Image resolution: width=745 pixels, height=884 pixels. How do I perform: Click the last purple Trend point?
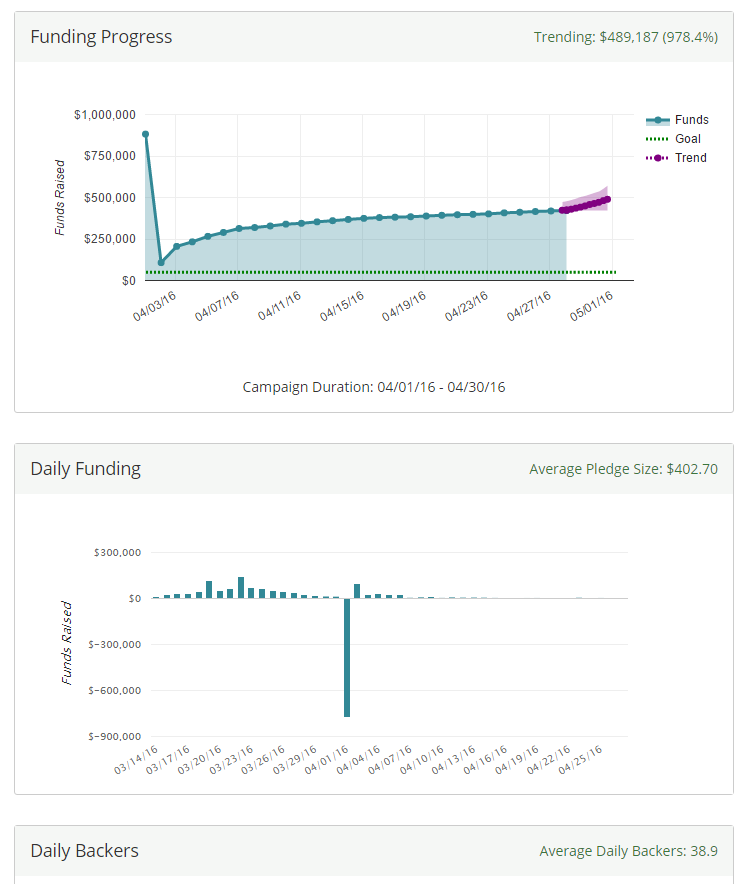[x=607, y=199]
